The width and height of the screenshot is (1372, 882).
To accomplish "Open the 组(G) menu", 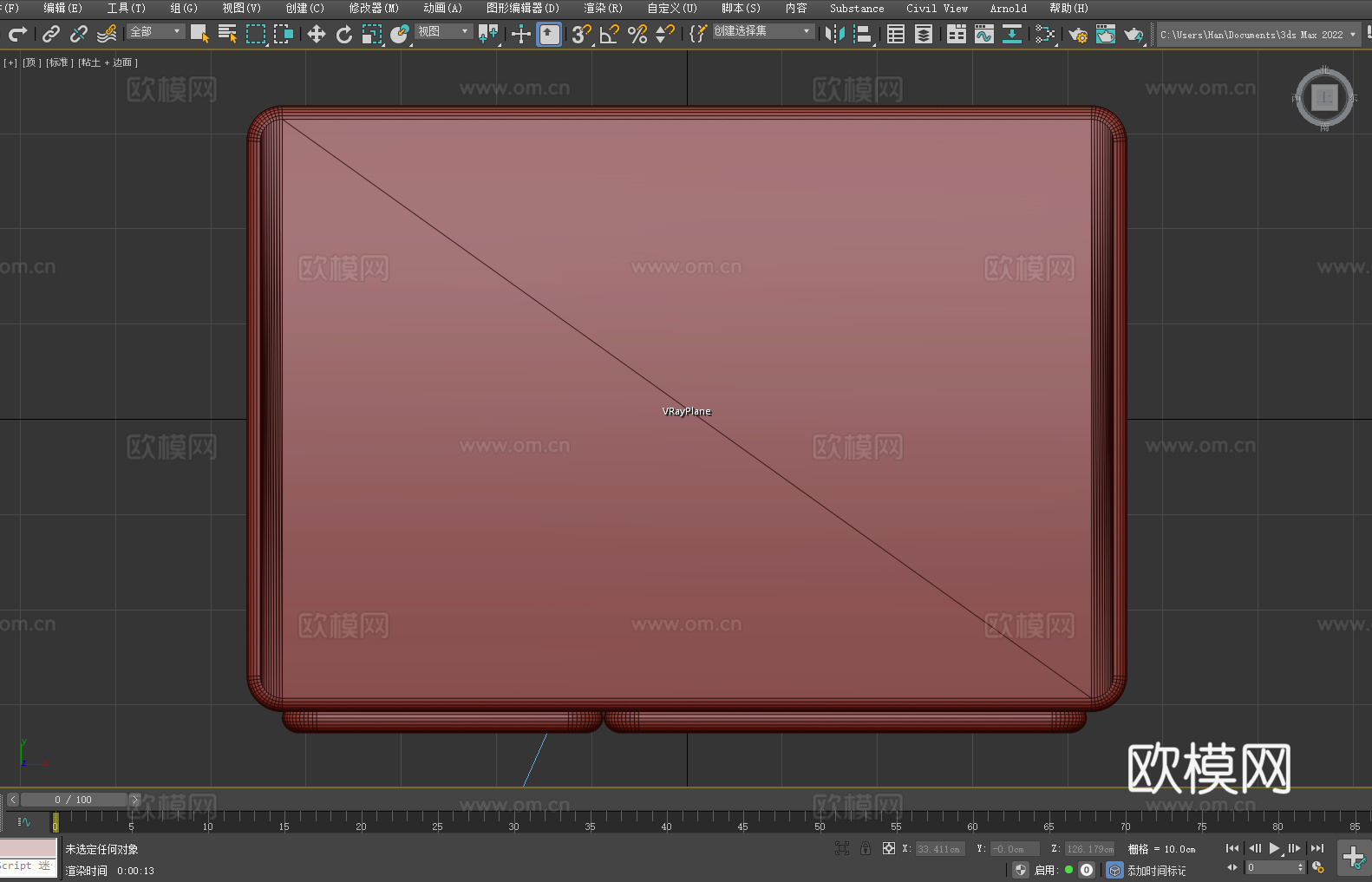I will click(x=183, y=8).
